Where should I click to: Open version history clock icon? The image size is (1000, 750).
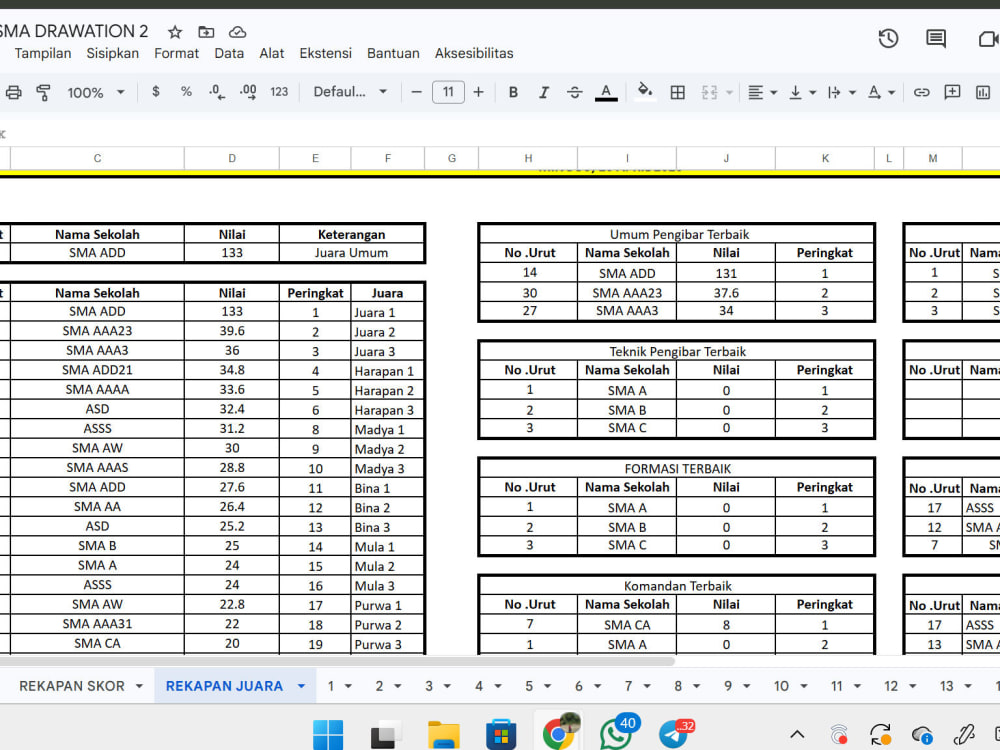[888, 39]
